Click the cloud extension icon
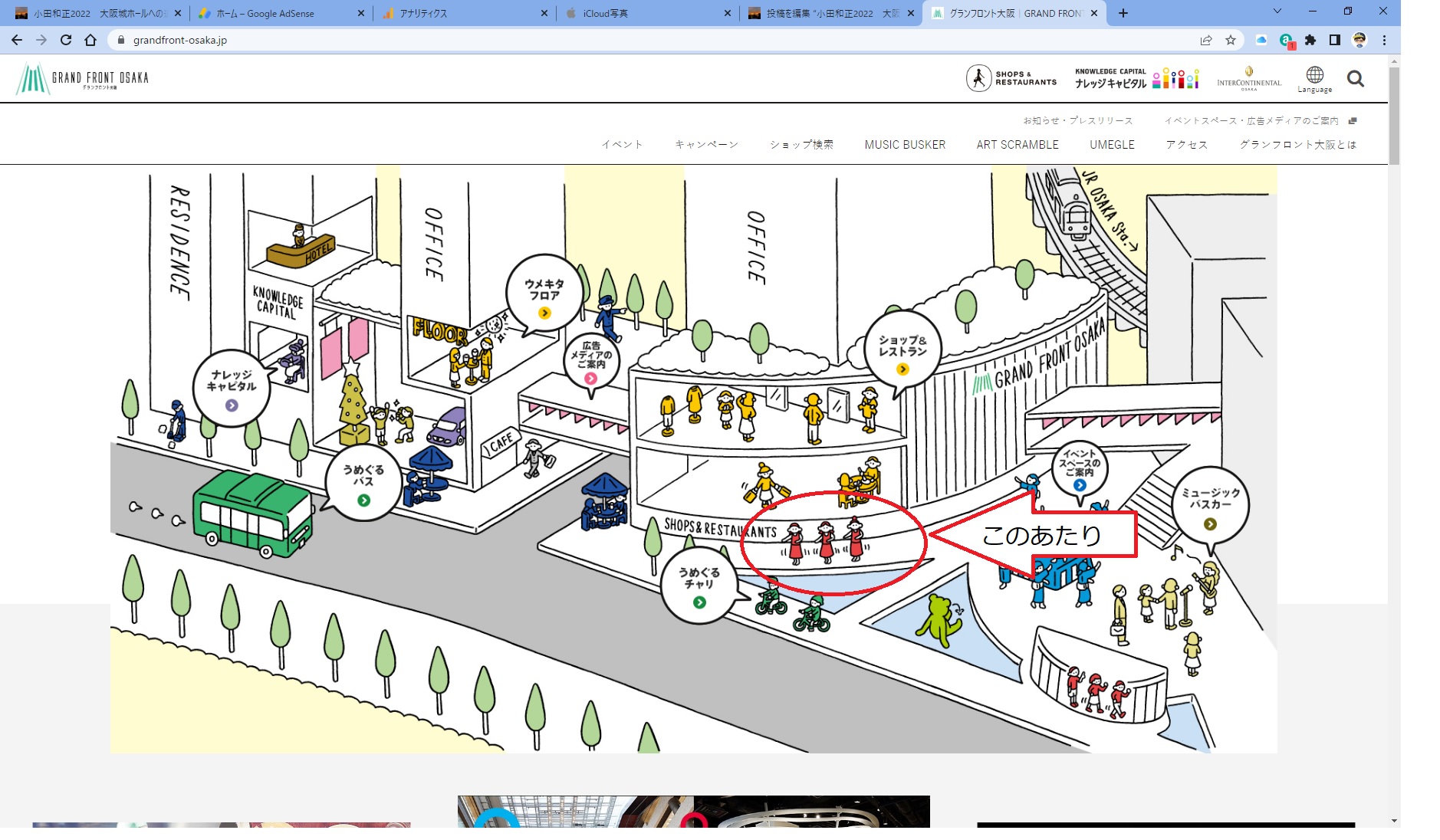Screen dimensions: 1440x840 [x=1261, y=40]
